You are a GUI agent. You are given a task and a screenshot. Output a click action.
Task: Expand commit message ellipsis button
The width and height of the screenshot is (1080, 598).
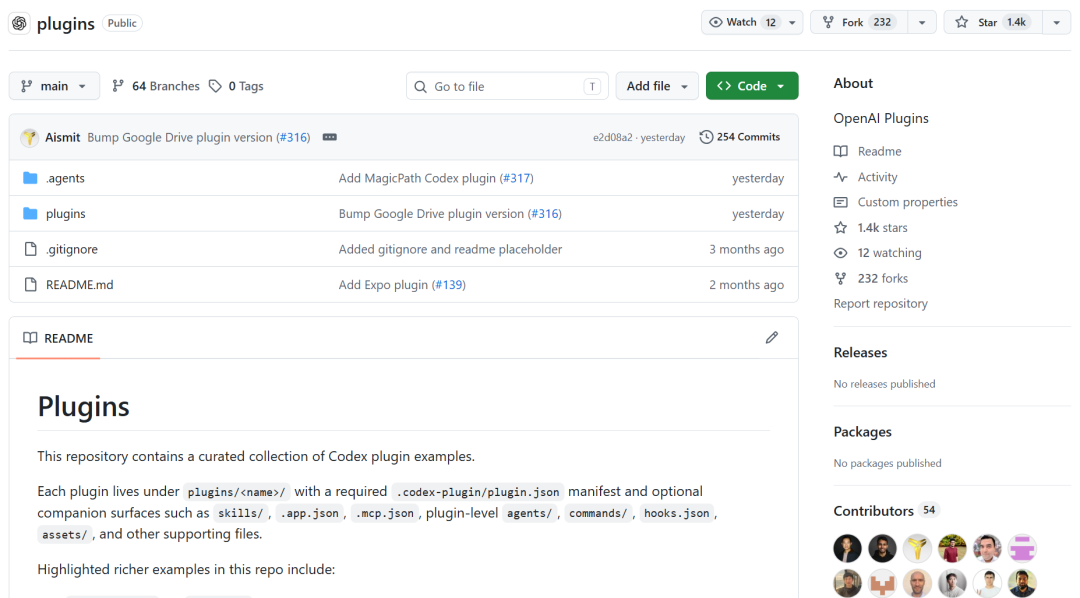click(330, 137)
